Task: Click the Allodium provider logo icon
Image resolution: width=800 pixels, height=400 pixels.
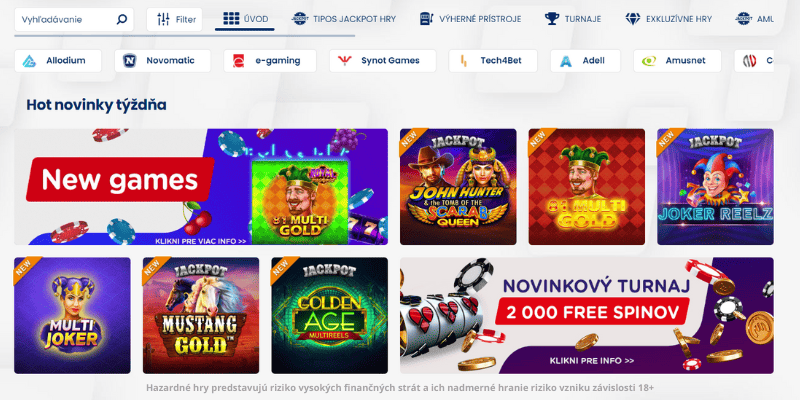Action: 29,61
